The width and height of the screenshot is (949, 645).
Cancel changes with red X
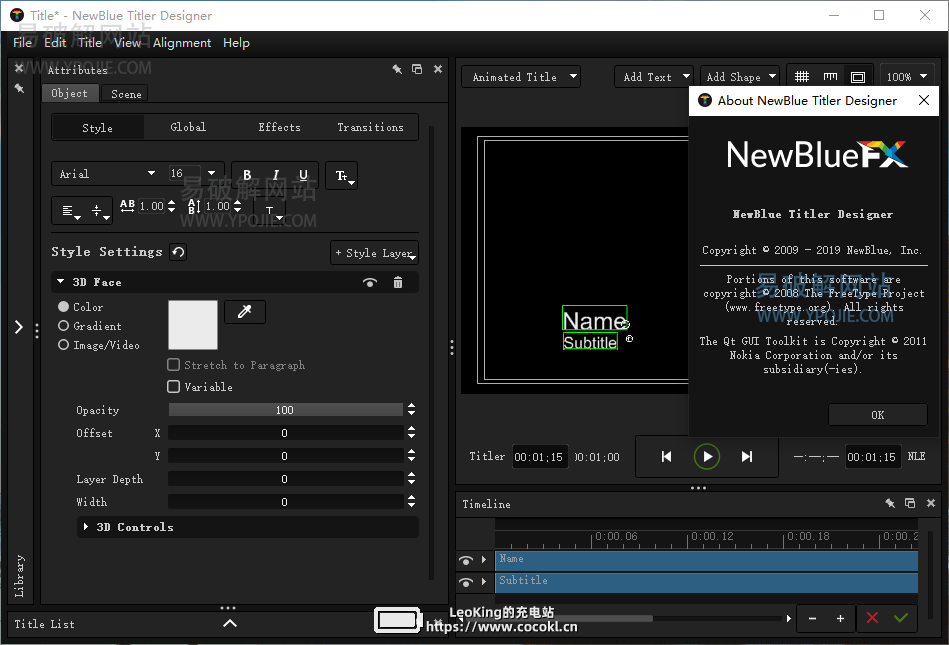point(872,618)
